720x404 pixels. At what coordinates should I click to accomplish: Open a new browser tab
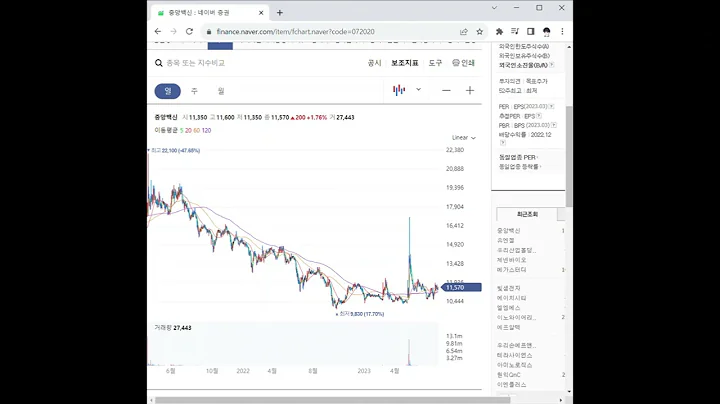tap(280, 13)
